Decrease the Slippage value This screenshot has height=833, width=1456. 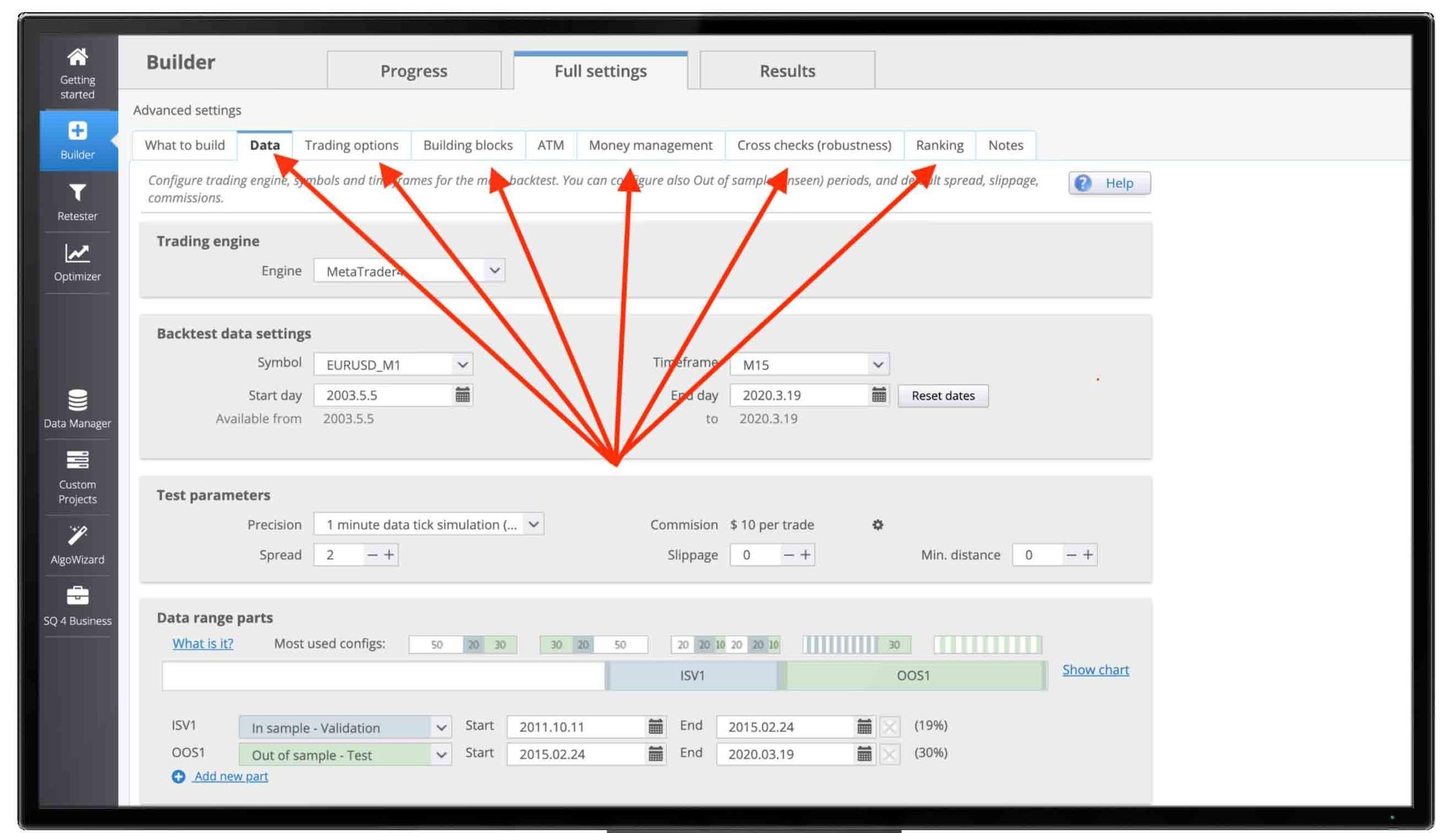pos(788,555)
